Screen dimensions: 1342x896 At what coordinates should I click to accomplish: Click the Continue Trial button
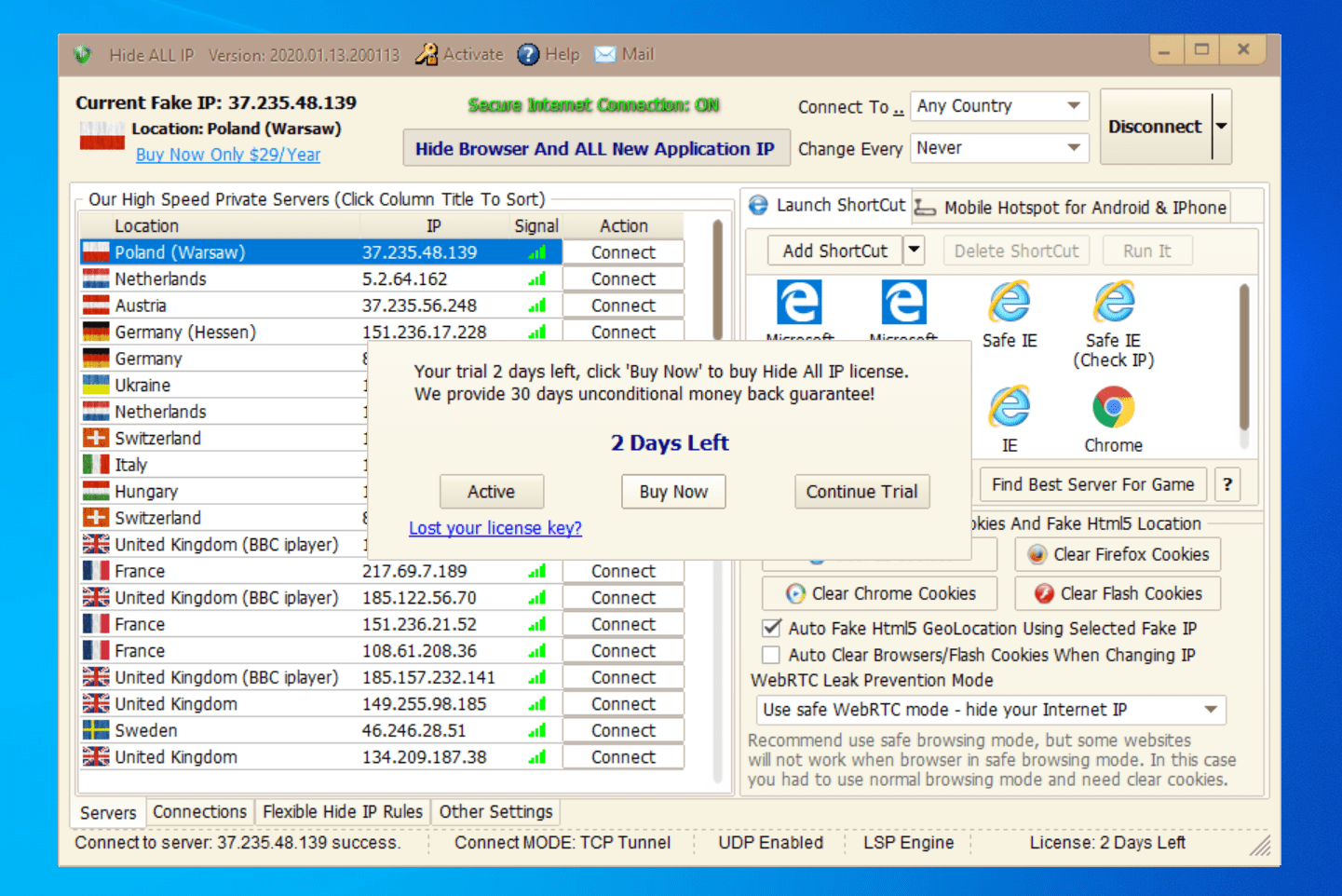point(861,492)
